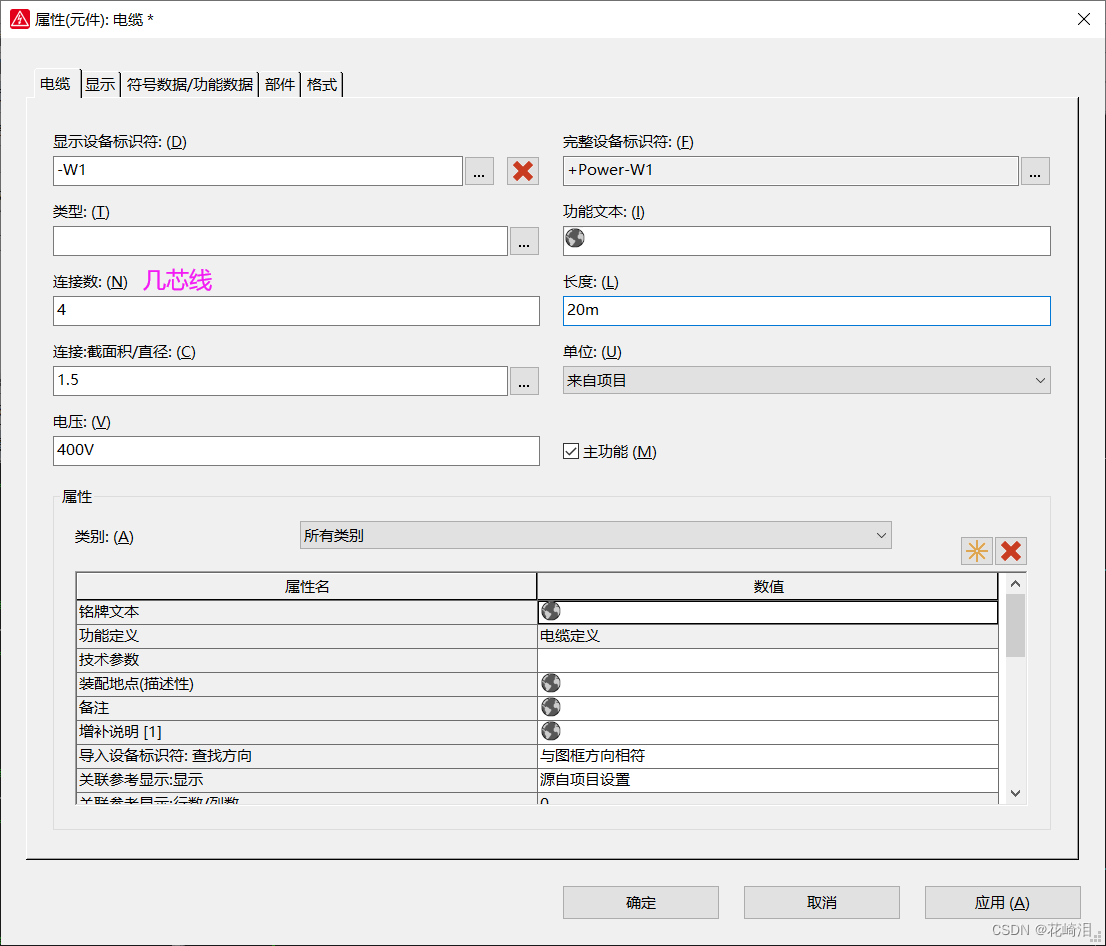Click the 确定 button

[x=640, y=902]
